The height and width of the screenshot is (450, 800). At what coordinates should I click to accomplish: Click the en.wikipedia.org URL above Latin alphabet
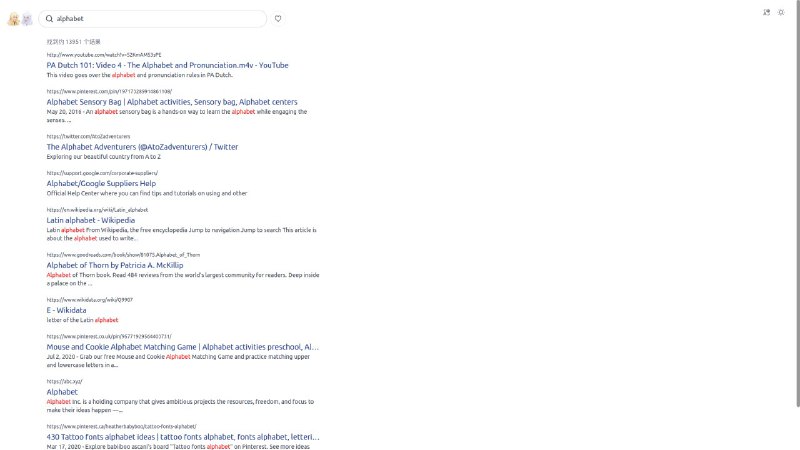click(x=97, y=210)
